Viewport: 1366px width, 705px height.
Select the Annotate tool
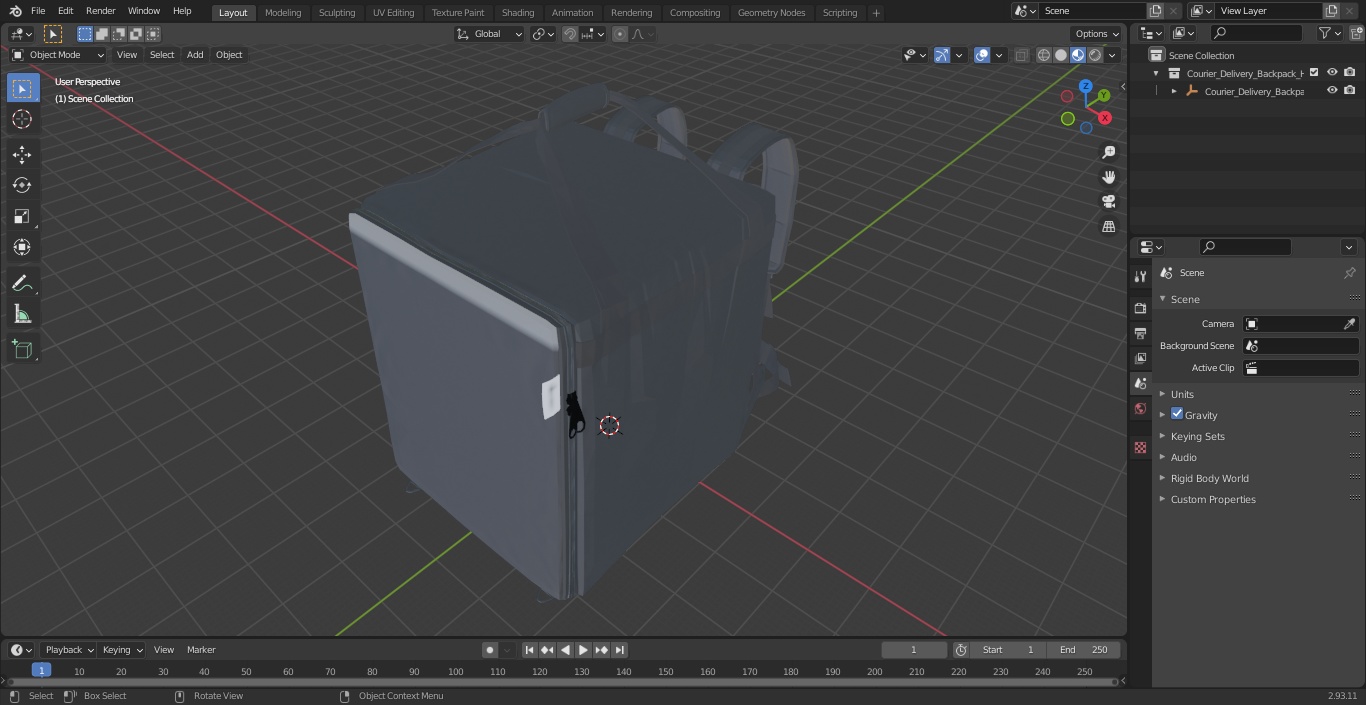click(22, 284)
